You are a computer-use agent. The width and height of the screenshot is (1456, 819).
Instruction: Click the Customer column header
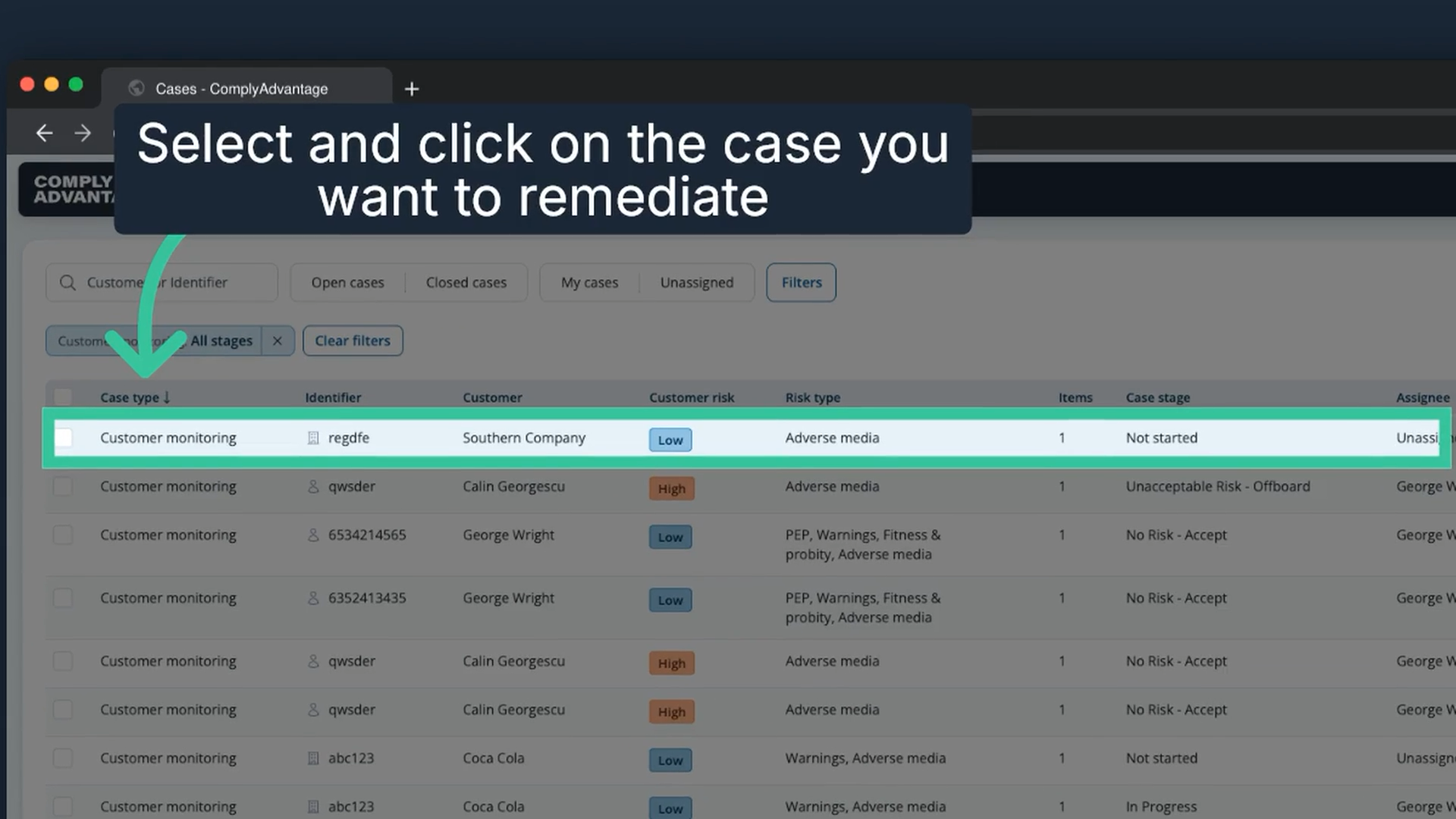click(x=492, y=397)
